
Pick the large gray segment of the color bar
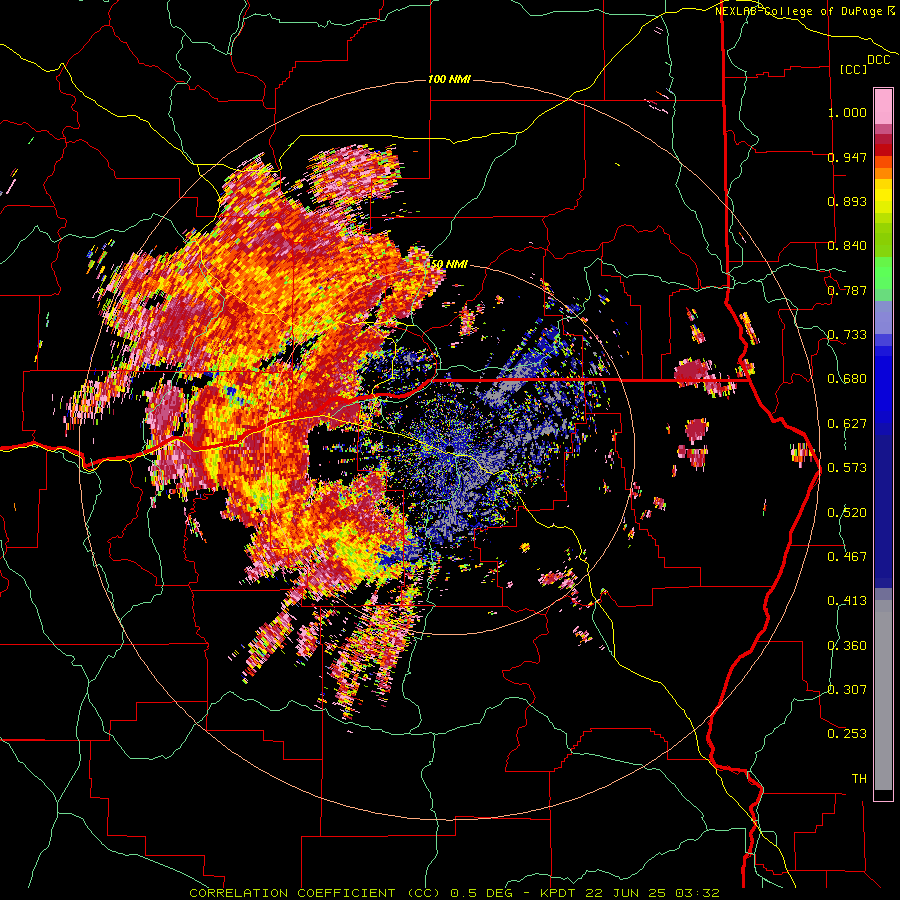click(883, 695)
